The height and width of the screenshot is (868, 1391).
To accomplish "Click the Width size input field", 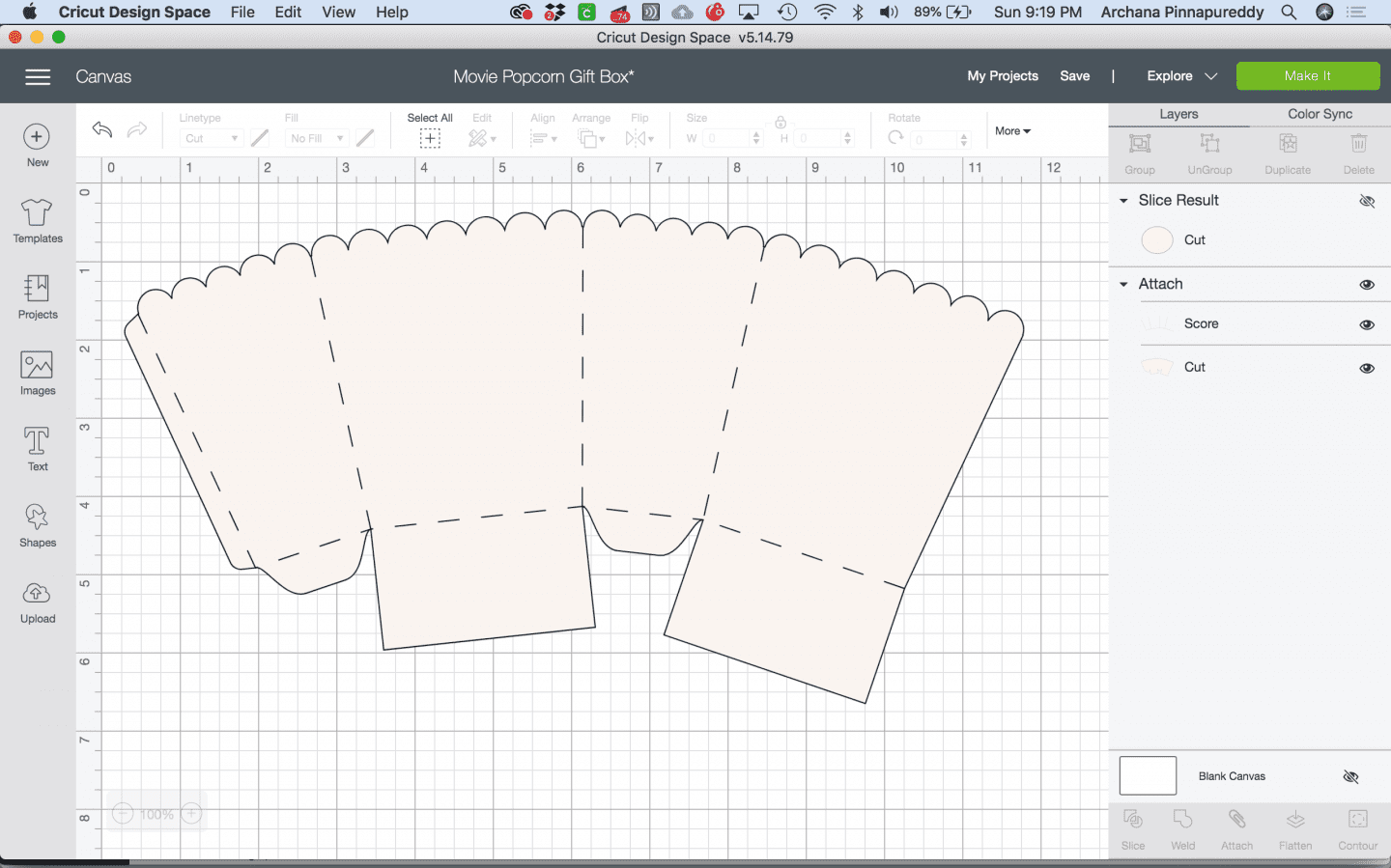I will pyautogui.click(x=733, y=139).
